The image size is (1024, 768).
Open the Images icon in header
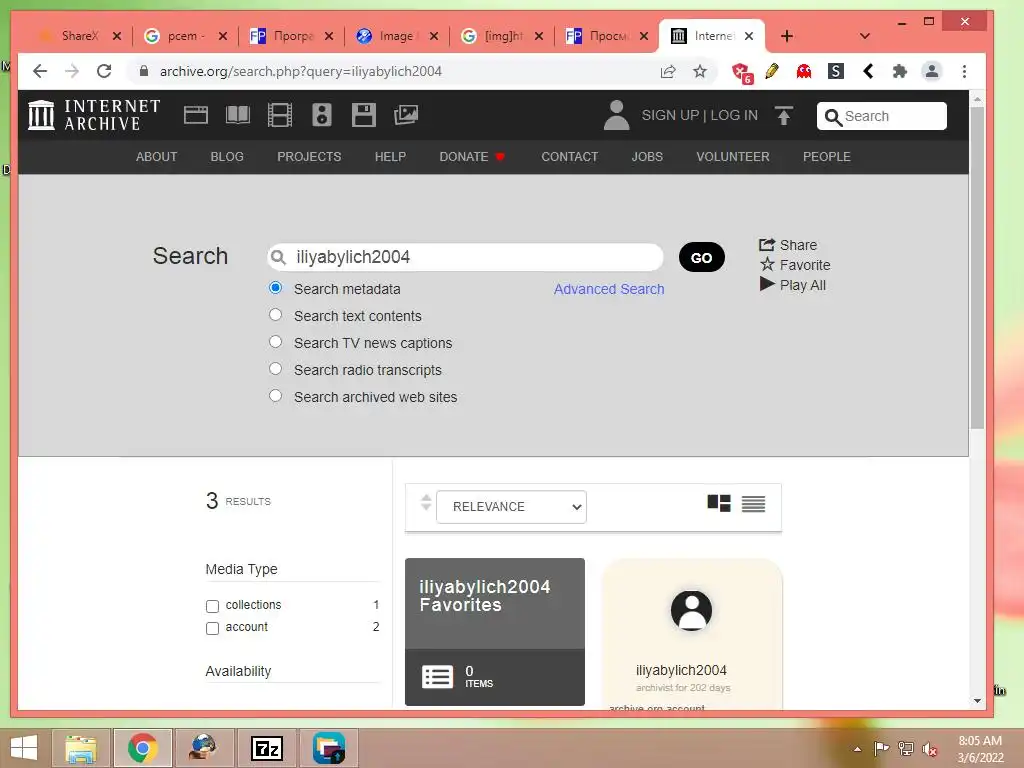406,115
